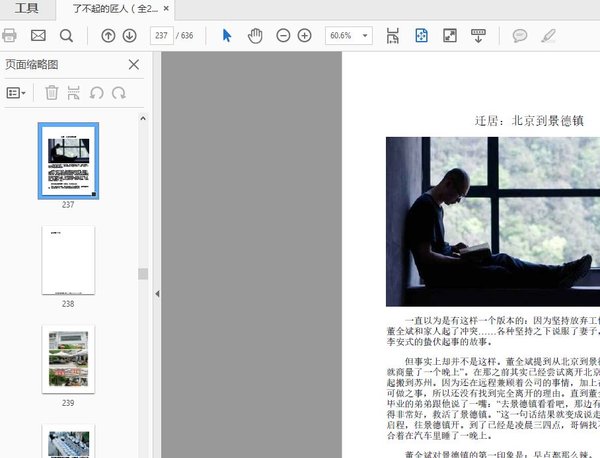Select page 237 thumbnail
Viewport: 600px width, 458px height.
coord(68,161)
